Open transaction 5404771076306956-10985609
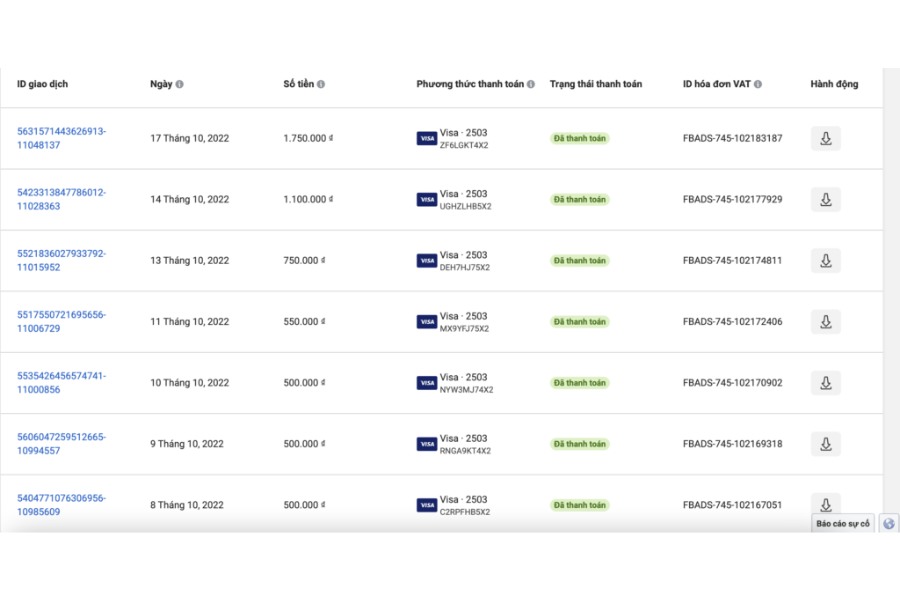Screen dimensions: 900x600 [61, 505]
